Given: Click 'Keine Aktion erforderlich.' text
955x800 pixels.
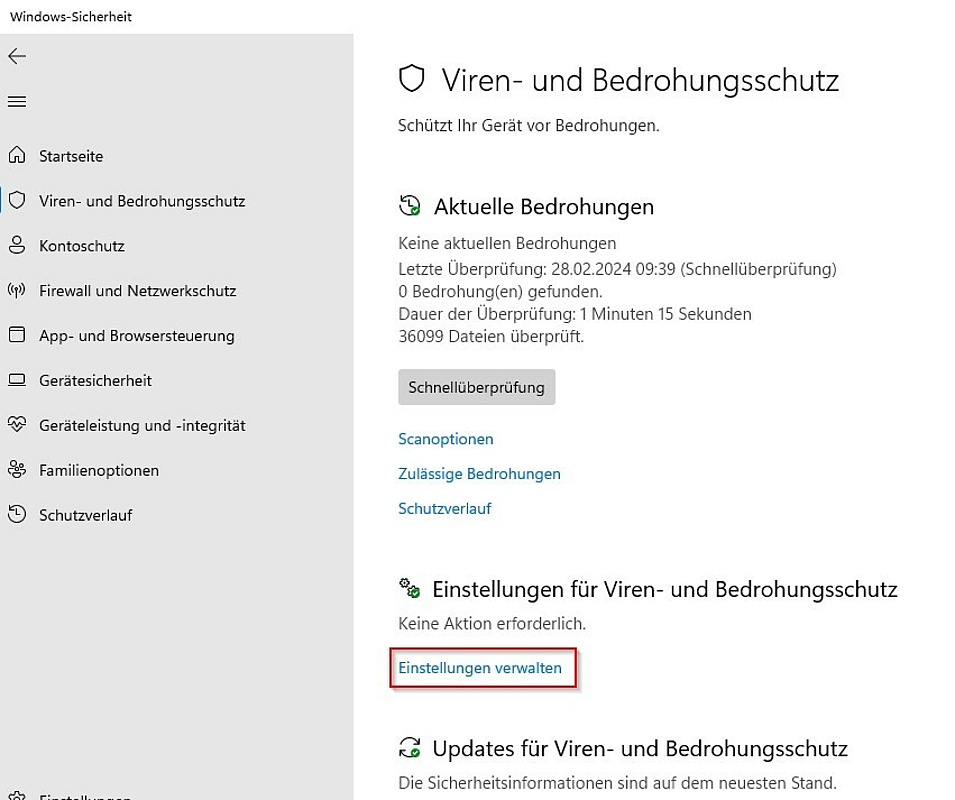Looking at the screenshot, I should 492,623.
